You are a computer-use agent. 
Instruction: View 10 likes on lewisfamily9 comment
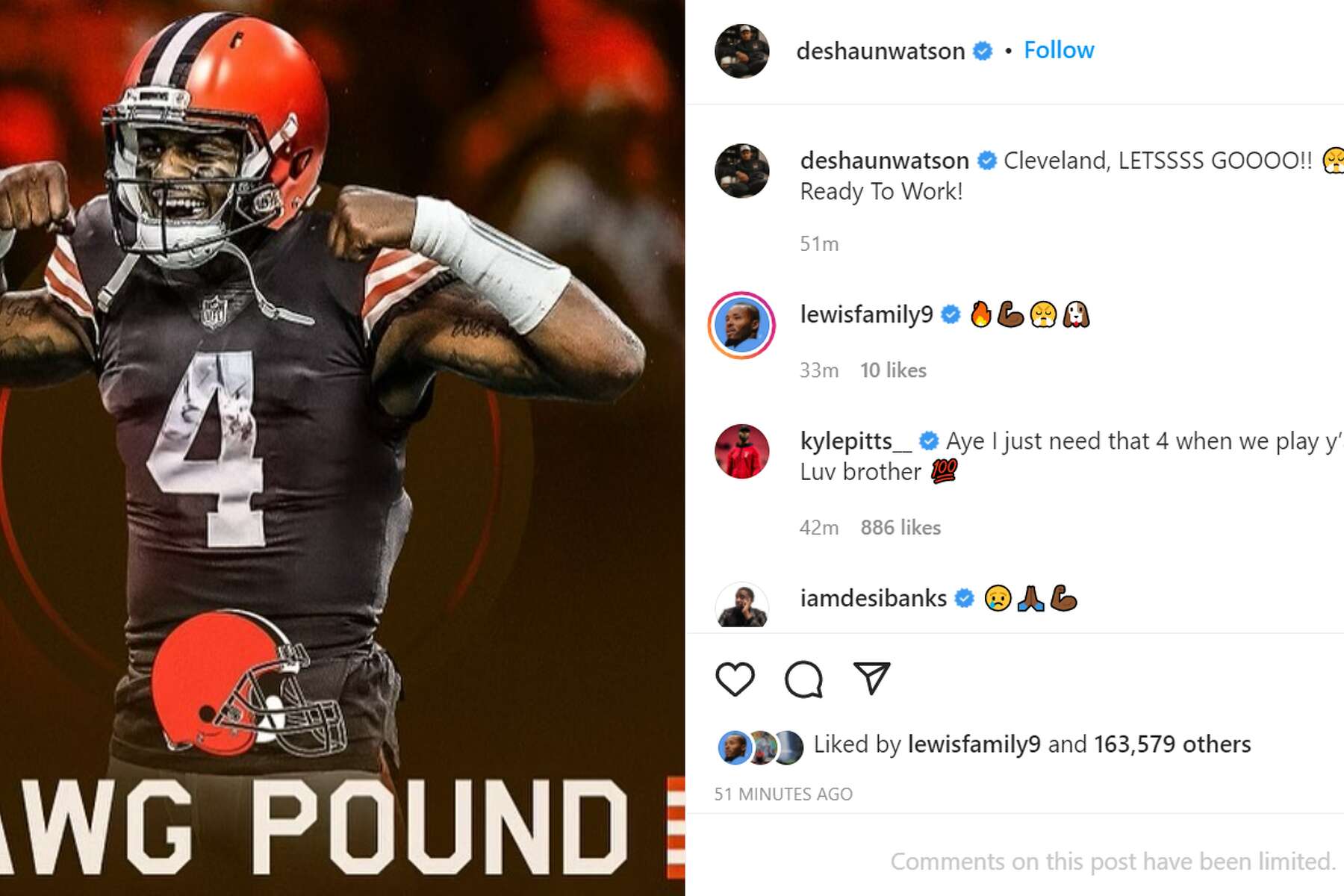[x=893, y=370]
